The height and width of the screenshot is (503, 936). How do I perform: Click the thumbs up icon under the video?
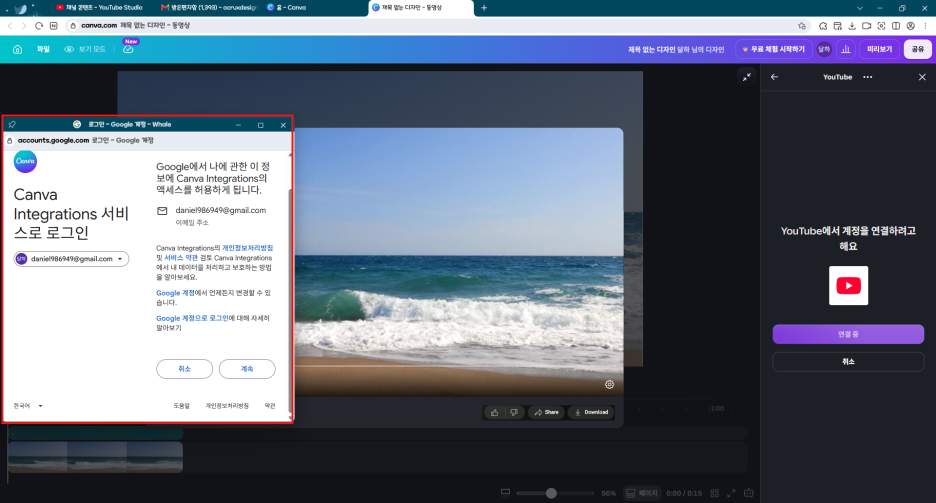494,412
